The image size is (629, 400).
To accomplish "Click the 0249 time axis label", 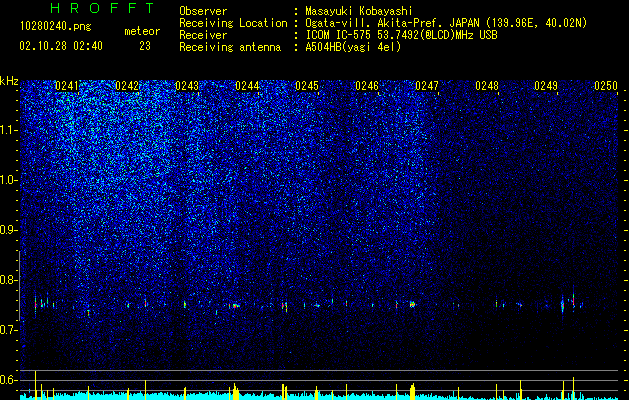I will click(x=546, y=86).
